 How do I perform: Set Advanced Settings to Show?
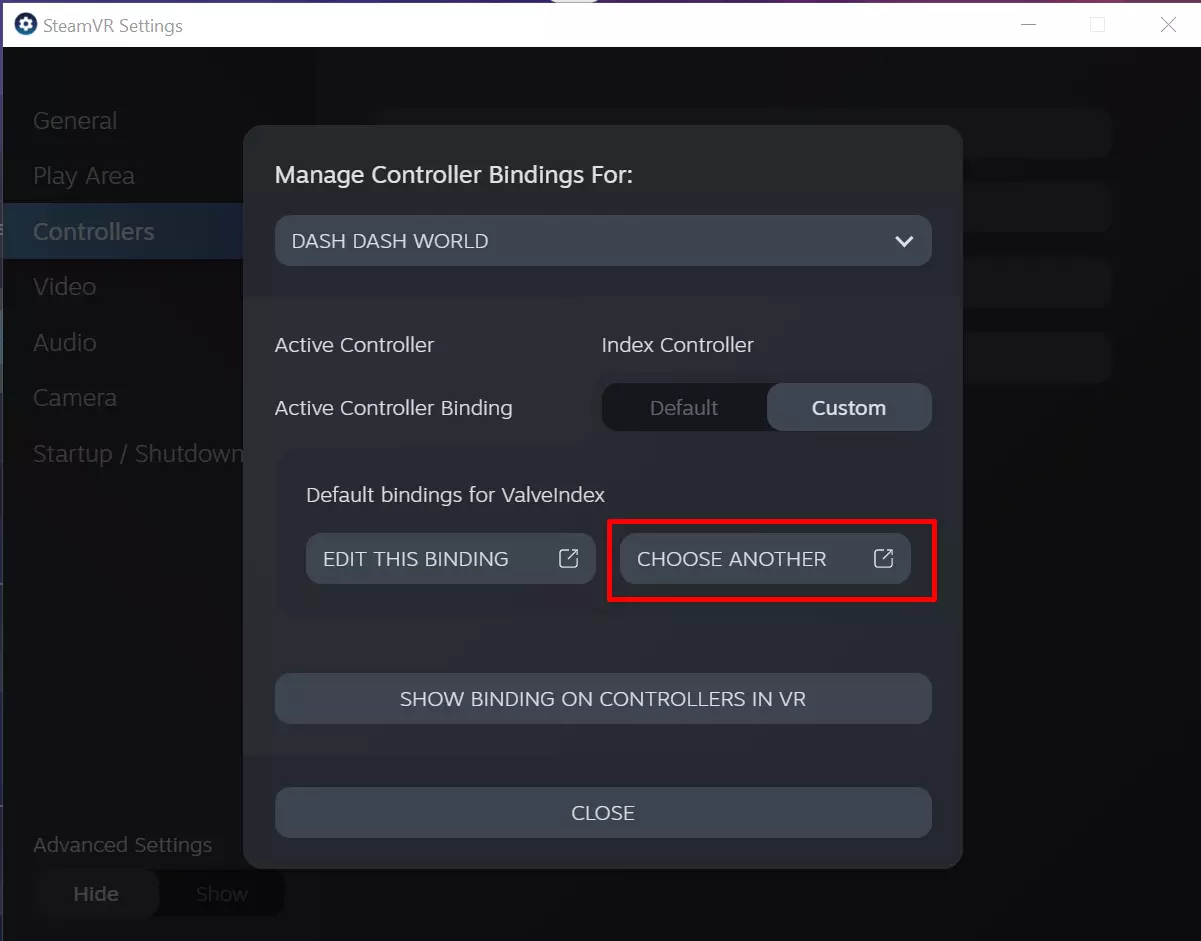222,894
